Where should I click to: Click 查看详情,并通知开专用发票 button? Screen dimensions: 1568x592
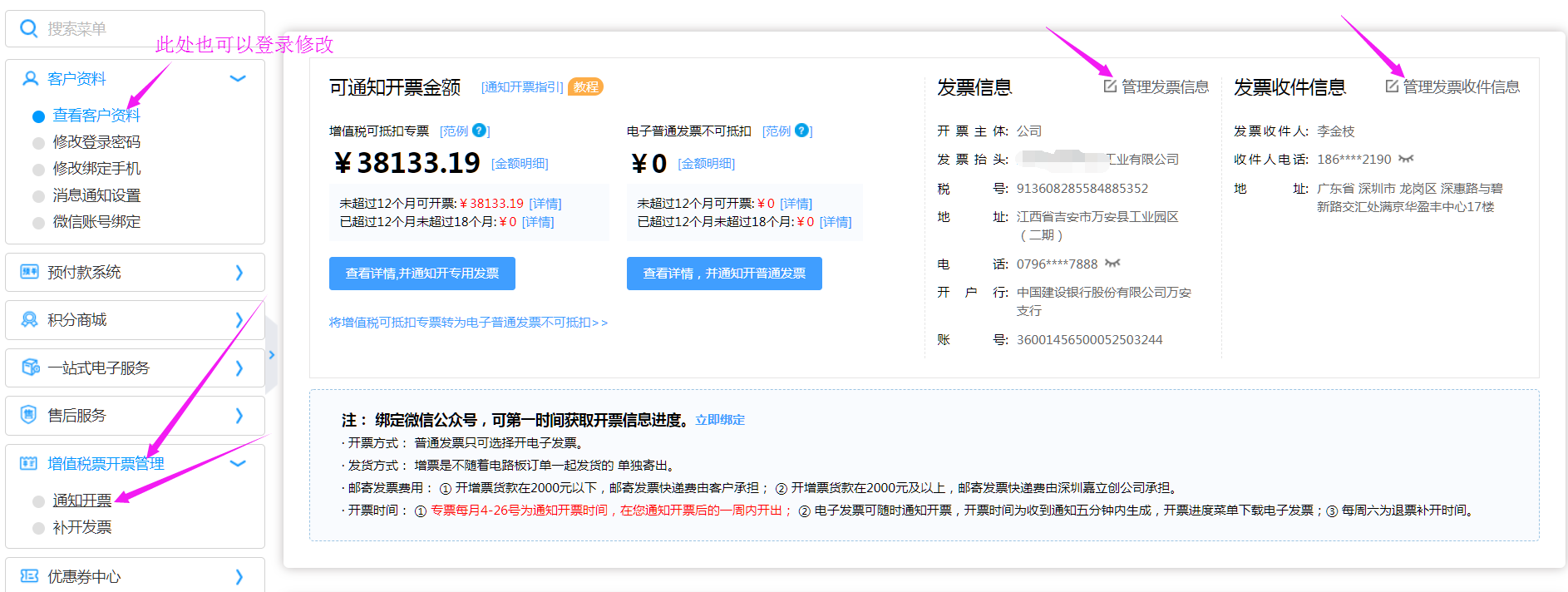point(422,274)
